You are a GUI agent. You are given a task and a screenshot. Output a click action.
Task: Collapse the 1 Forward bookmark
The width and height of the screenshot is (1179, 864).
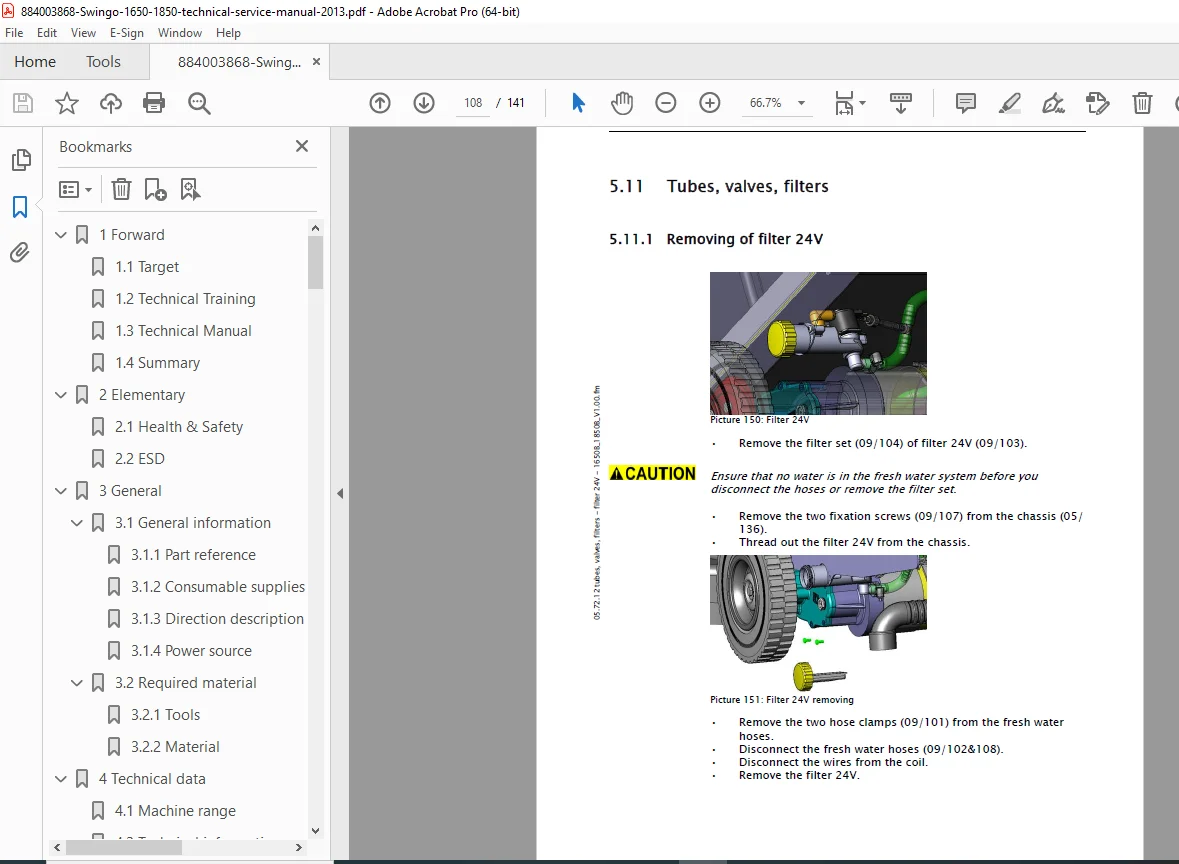click(x=61, y=235)
